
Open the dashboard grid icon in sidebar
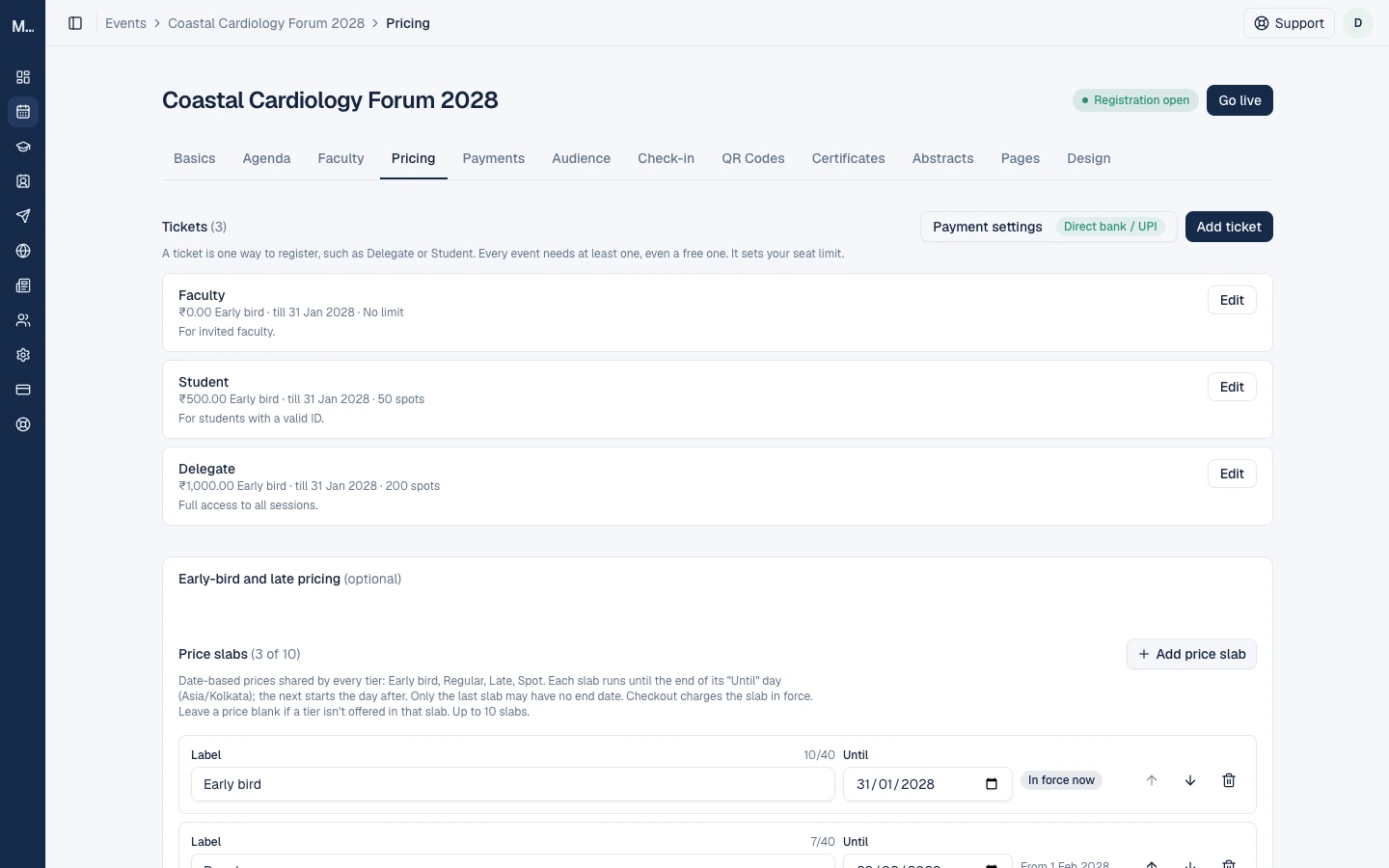23,77
